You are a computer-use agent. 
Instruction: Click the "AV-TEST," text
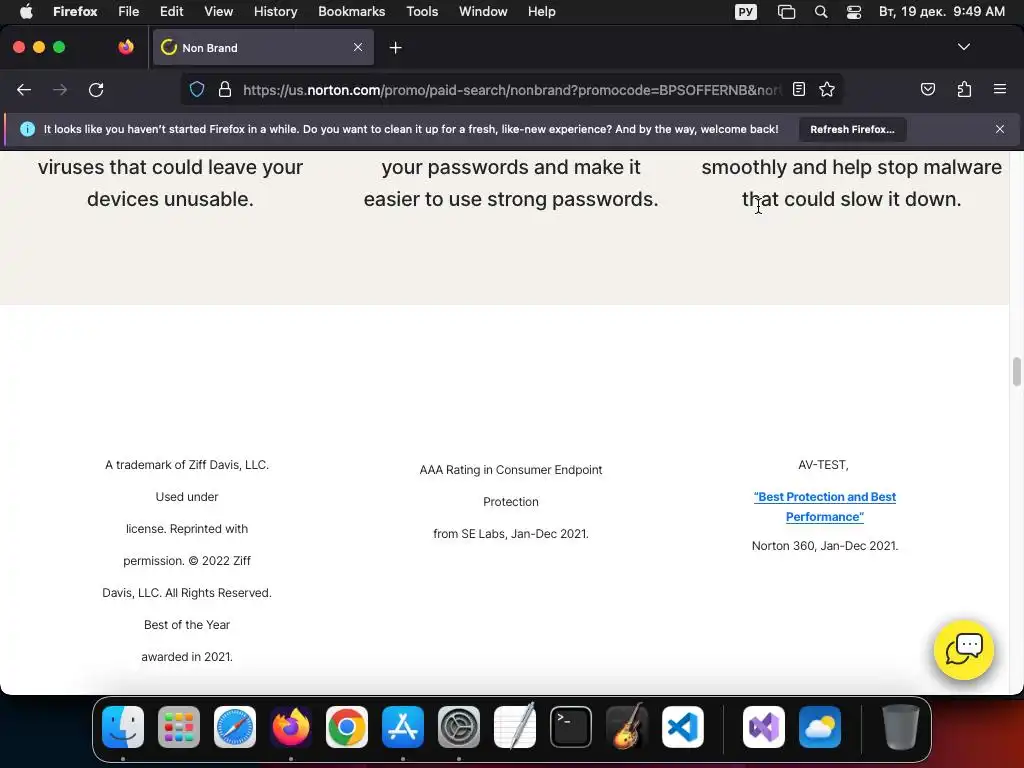click(824, 465)
